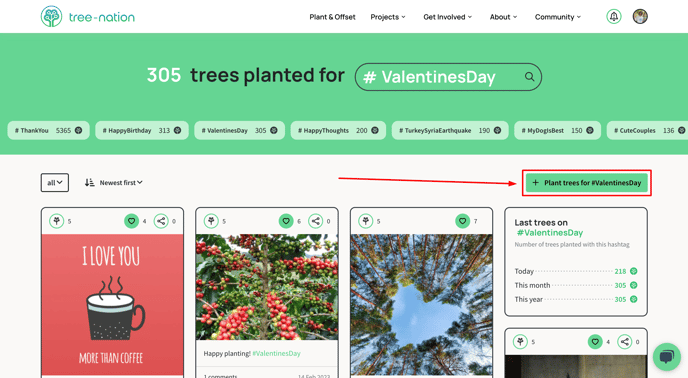Screen dimensions: 688x378
Task: Click tree icon on card below Last trees panel
Action: click(x=520, y=342)
